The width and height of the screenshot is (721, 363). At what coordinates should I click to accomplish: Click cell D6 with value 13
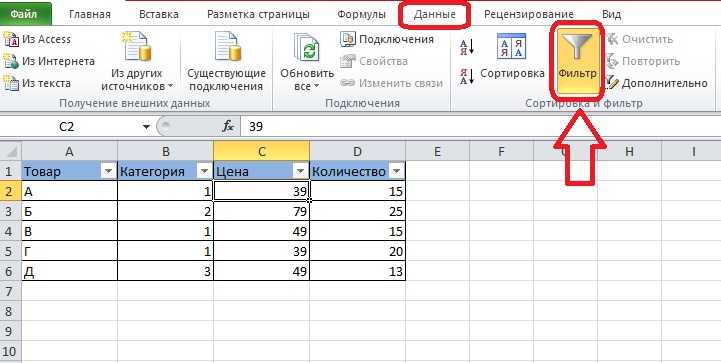pos(358,271)
